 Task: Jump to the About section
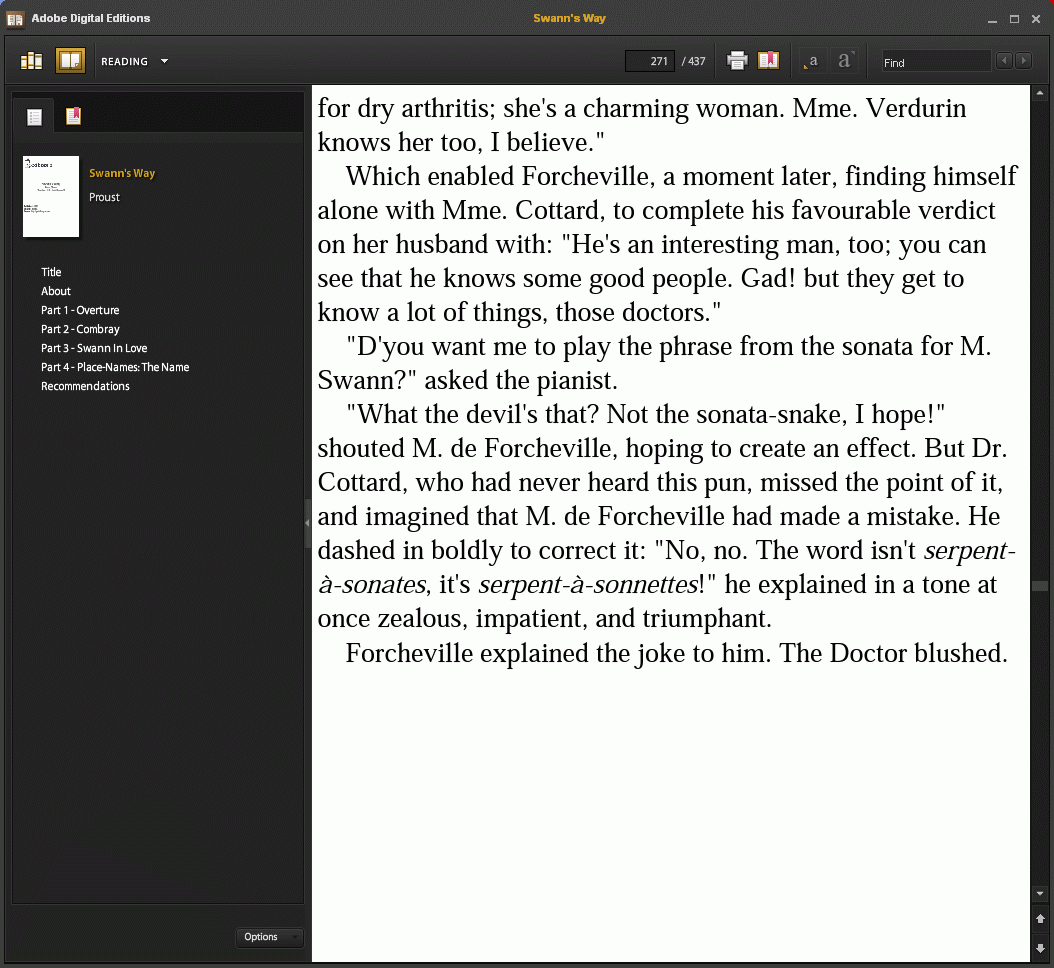click(56, 291)
